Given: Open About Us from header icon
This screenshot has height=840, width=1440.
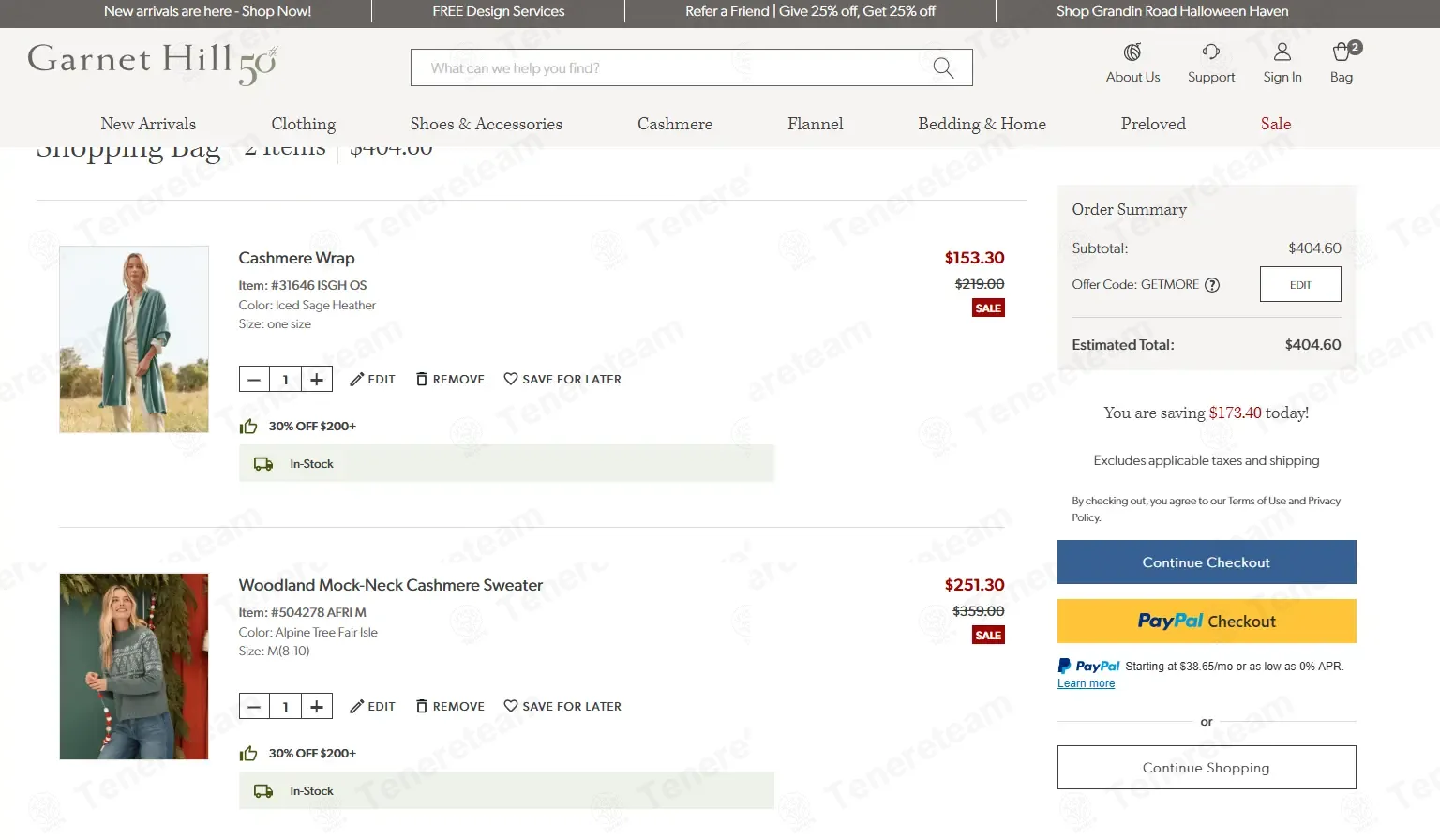Looking at the screenshot, I should click(1132, 52).
